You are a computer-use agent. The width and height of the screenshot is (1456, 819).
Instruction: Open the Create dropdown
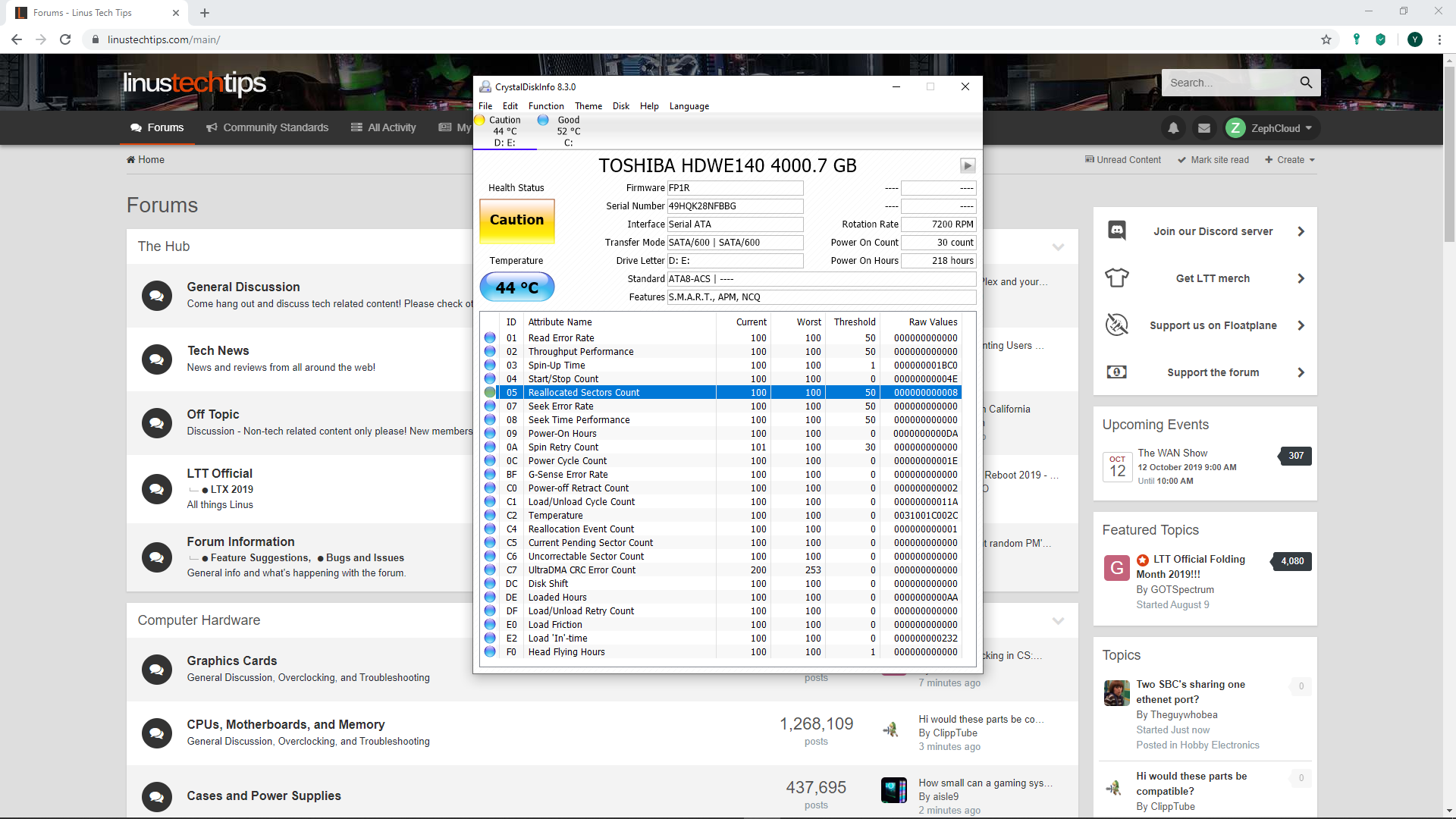point(1290,160)
